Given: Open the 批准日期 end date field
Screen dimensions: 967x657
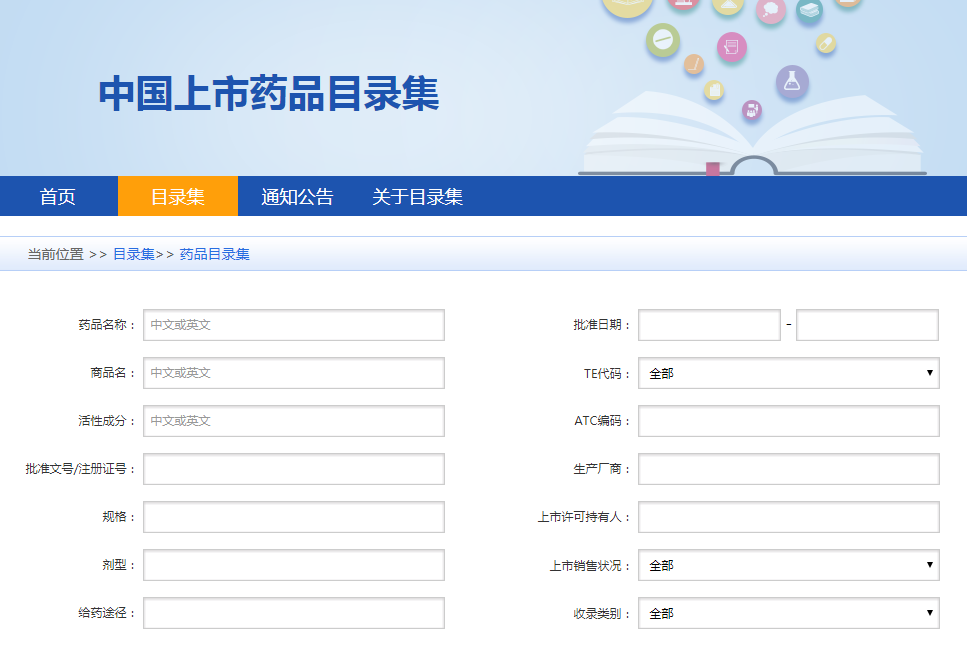Looking at the screenshot, I should (867, 325).
